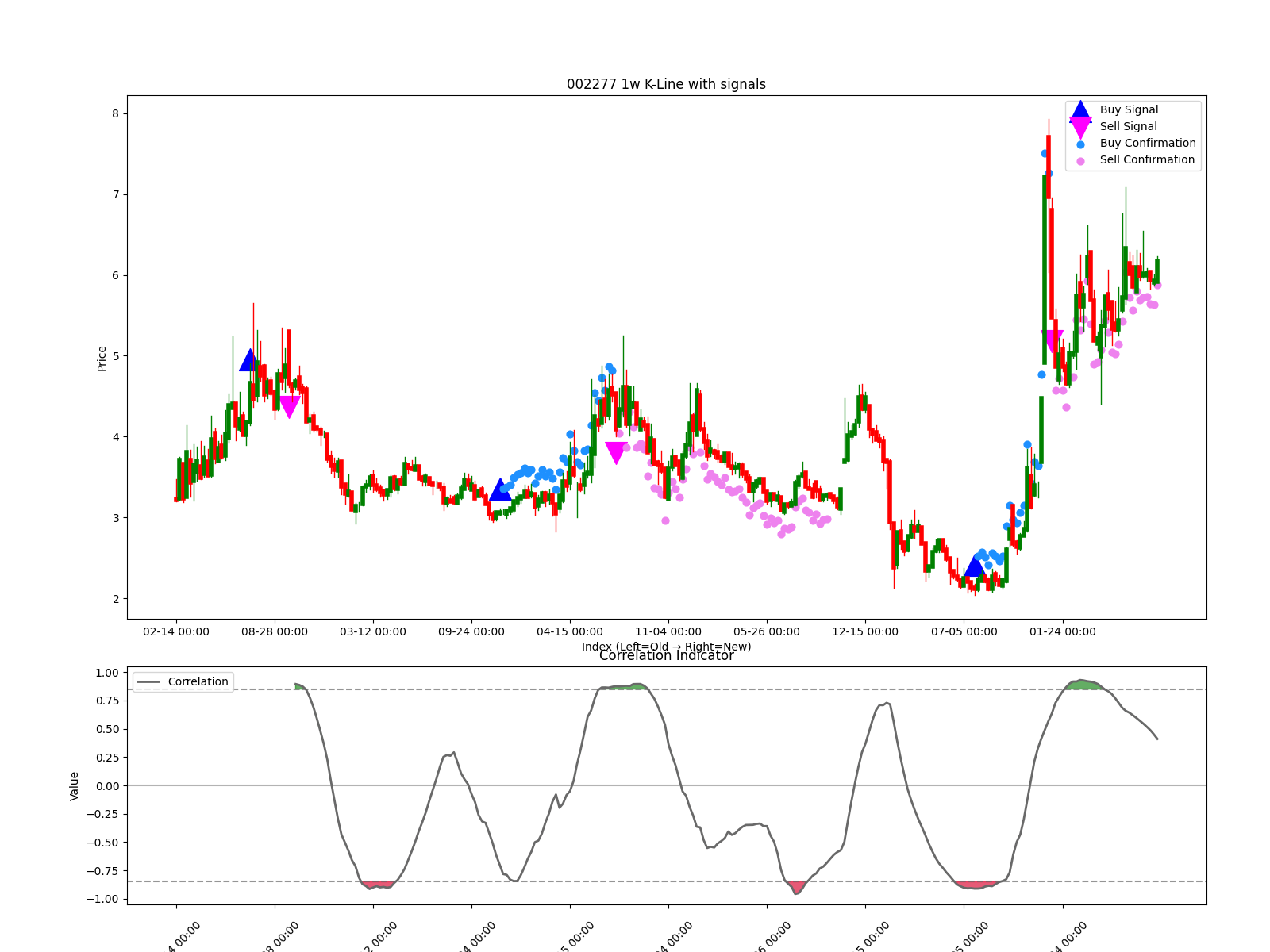Screen dimensions: 1270x952
Task: Click the gray Correlation line sample in legend
Action: (x=148, y=681)
